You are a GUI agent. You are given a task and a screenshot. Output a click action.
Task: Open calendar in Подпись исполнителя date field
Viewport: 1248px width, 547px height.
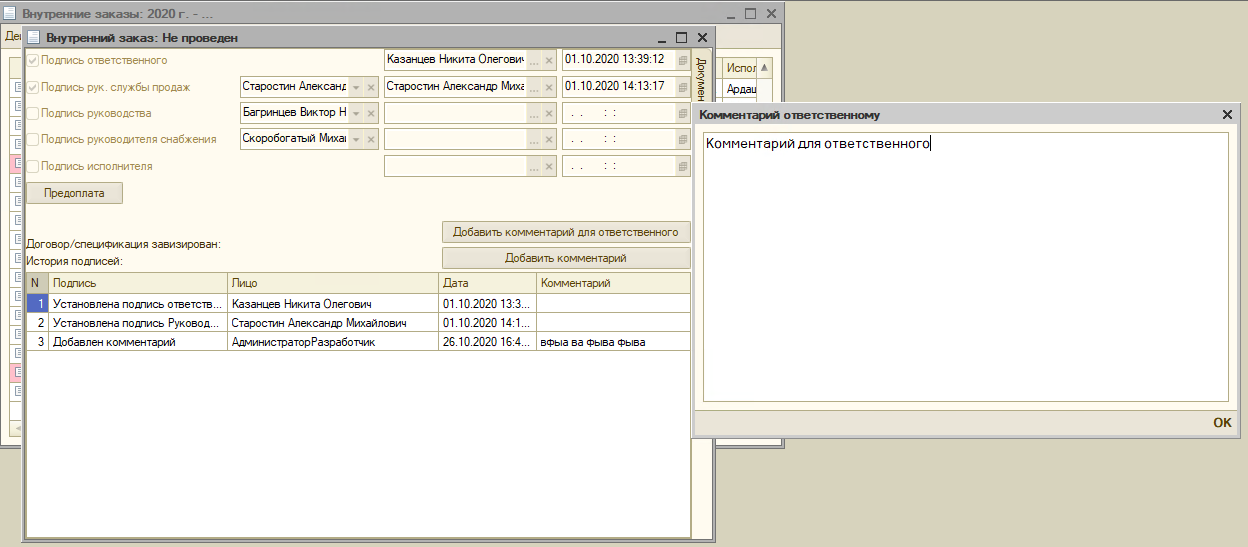pos(683,166)
